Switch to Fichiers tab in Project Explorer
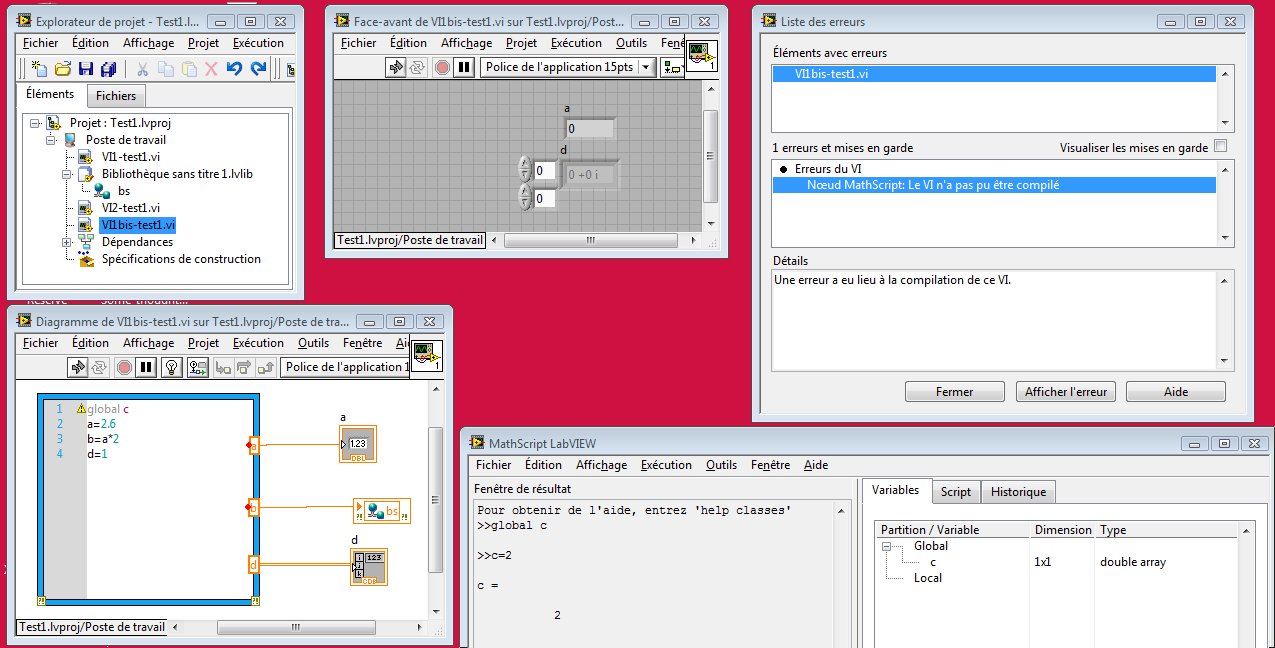 pos(117,96)
